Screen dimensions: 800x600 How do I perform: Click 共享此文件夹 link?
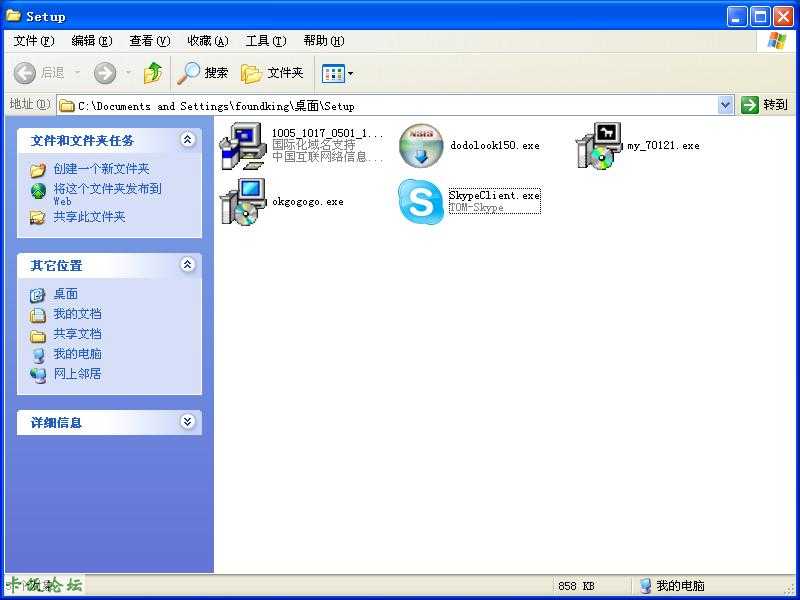pos(89,217)
